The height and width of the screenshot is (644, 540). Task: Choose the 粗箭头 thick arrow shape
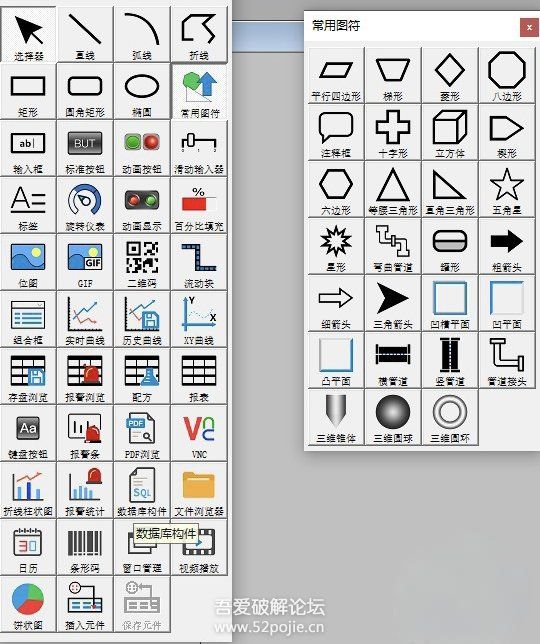(x=507, y=246)
